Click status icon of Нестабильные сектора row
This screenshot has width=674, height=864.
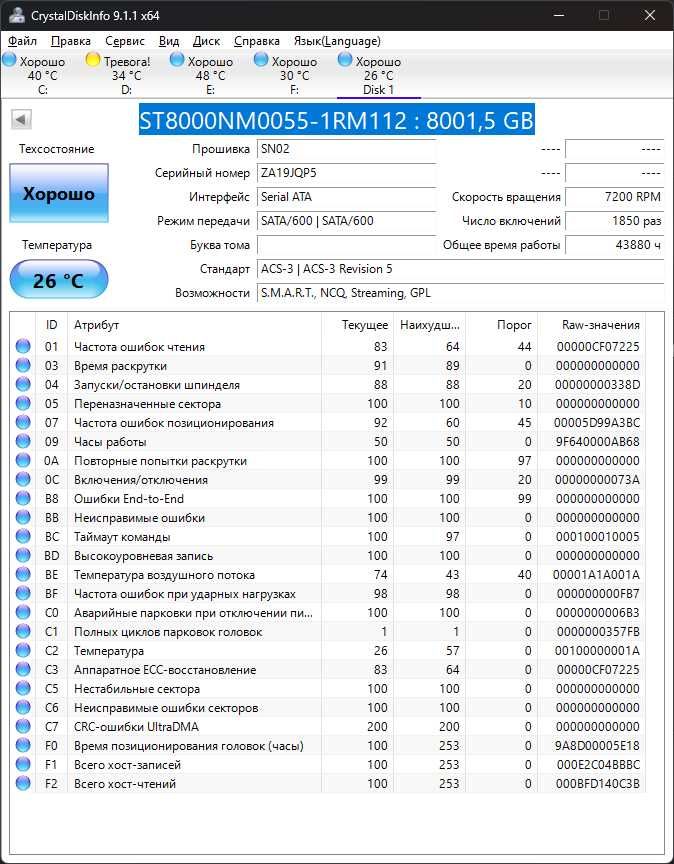23,689
